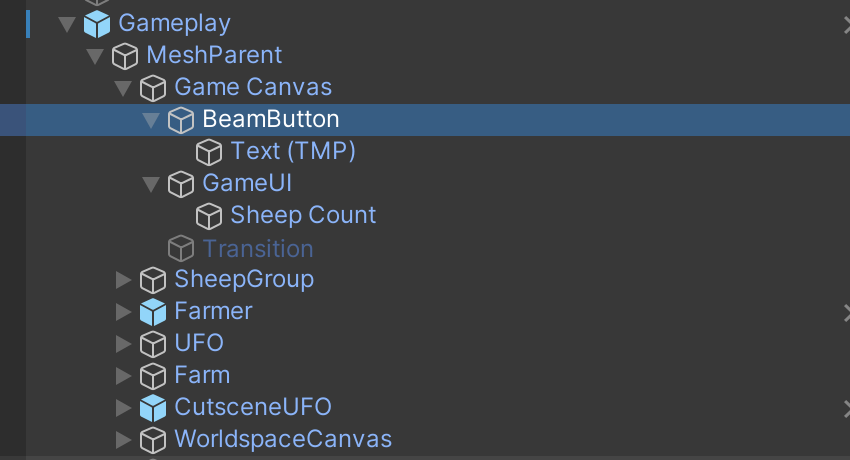Select the Text (TMP) object
The image size is (850, 460).
293,152
